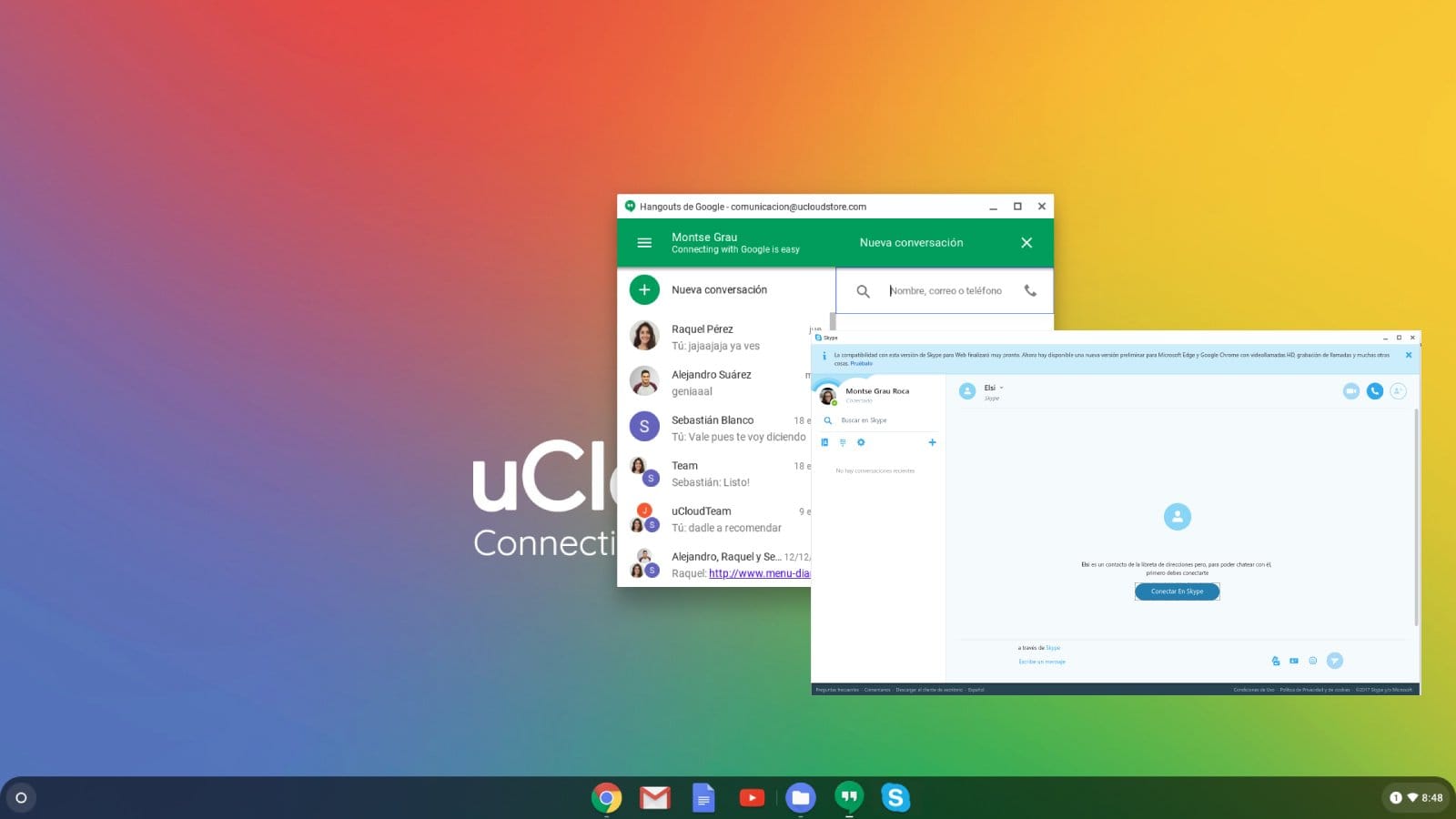Open the menu-dia link from Raquel
Image resolution: width=1456 pixels, height=819 pixels.
[759, 573]
